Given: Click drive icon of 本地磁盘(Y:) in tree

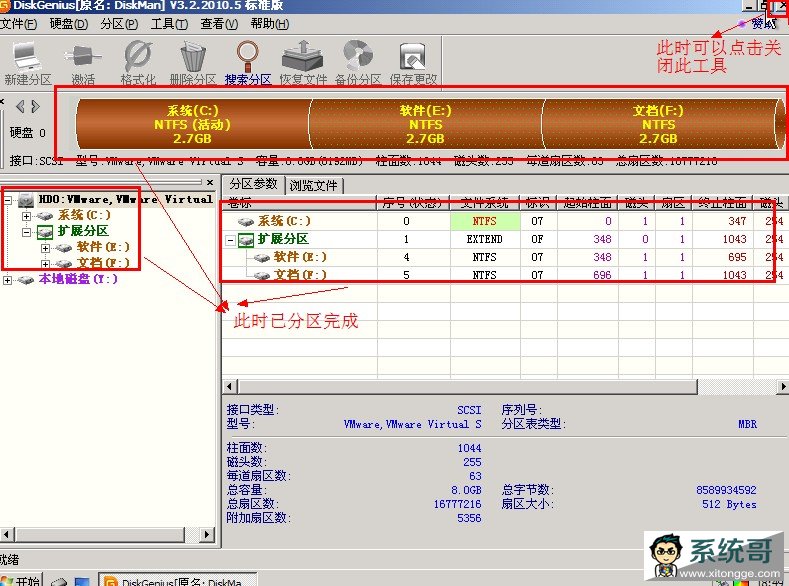Looking at the screenshot, I should pyautogui.click(x=26, y=280).
